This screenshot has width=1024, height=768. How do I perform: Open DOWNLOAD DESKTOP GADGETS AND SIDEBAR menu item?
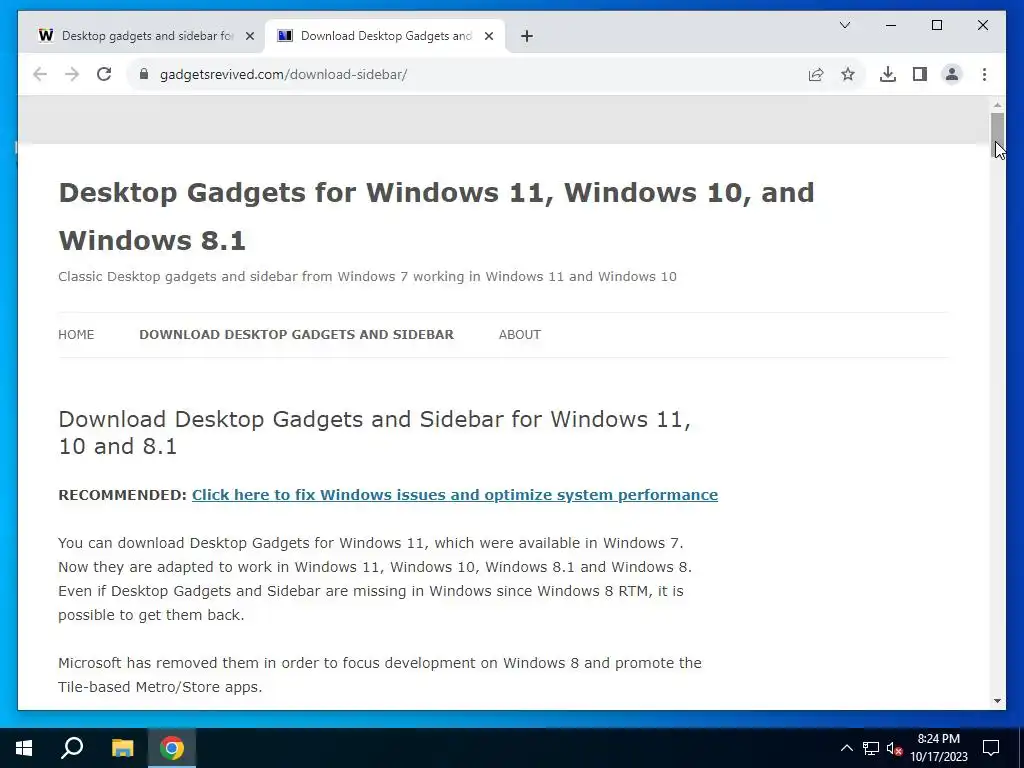(296, 334)
